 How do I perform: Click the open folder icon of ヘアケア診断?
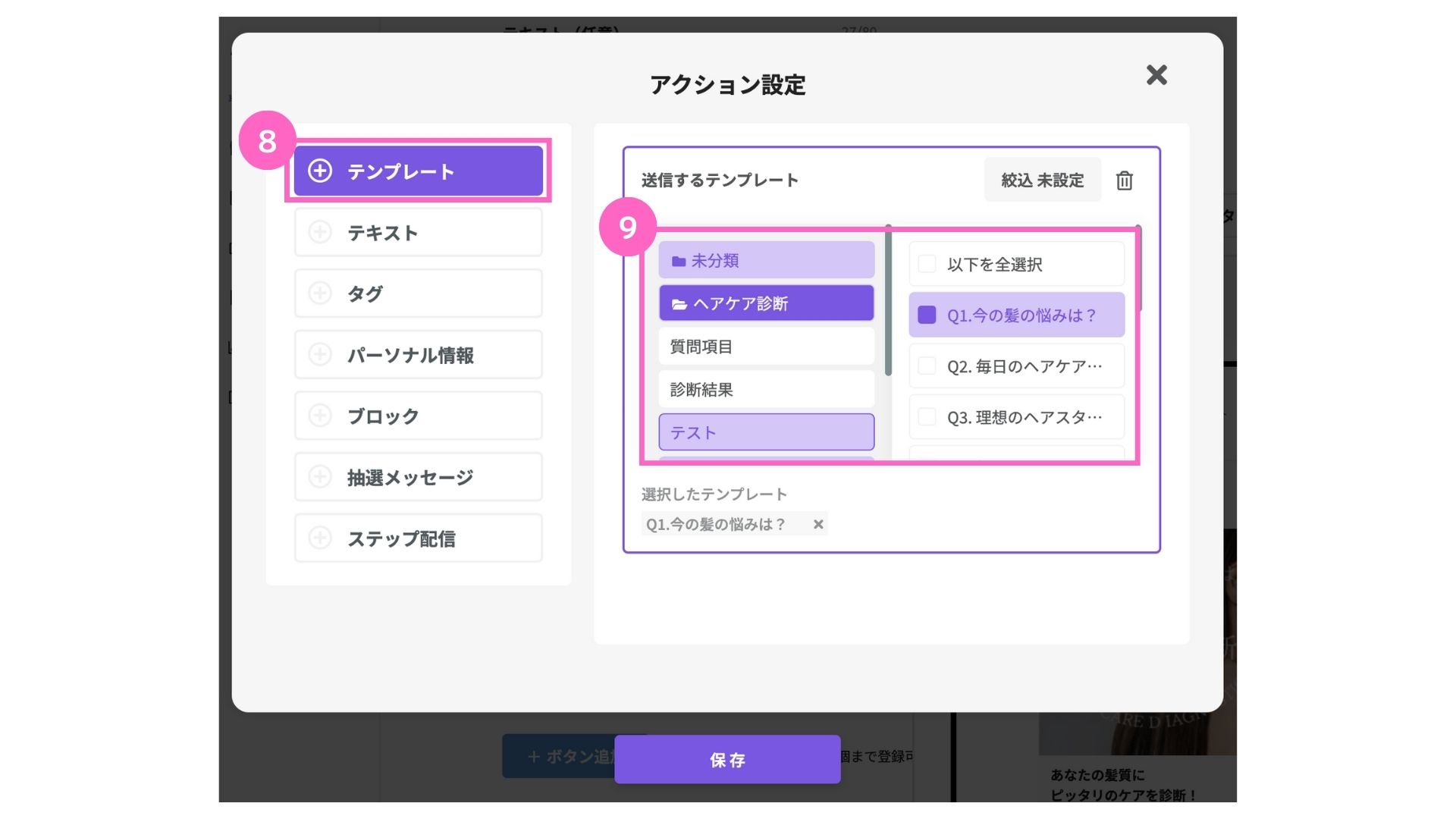coord(679,304)
